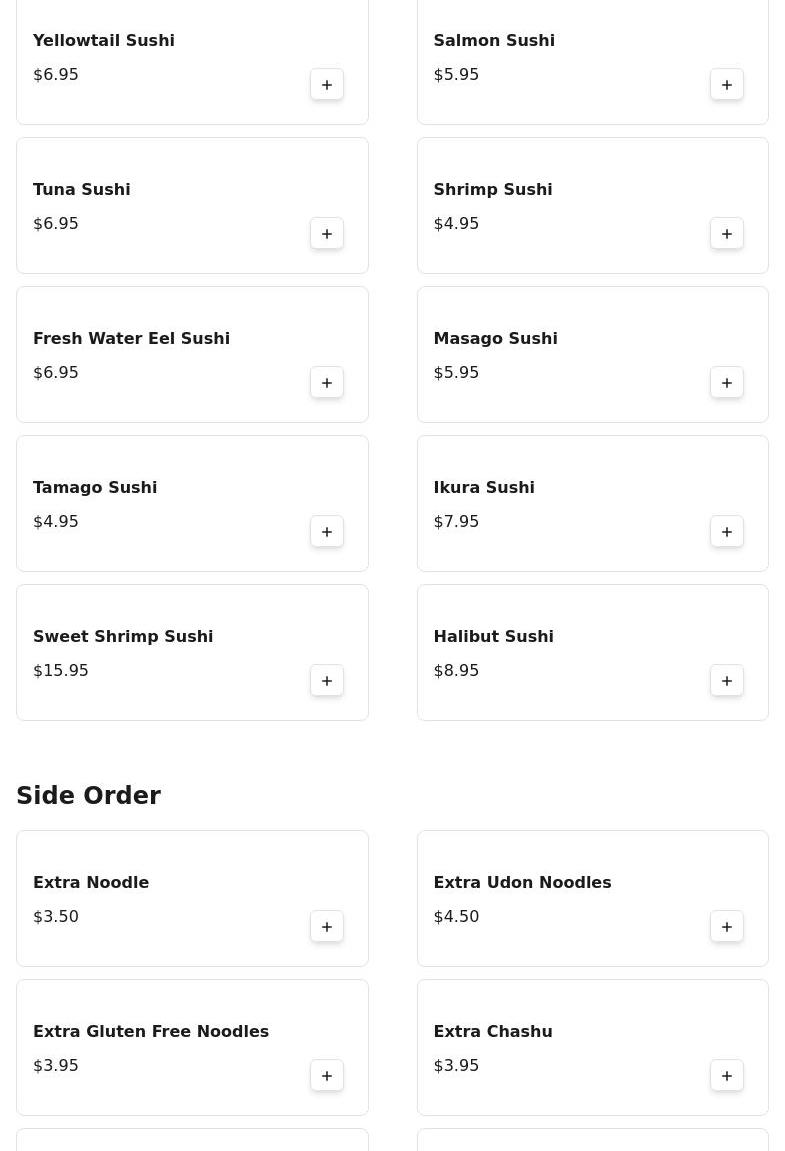Select the Ikura Sushi $7.95 price
Image resolution: width=785 pixels, height=1151 pixels.
click(x=456, y=521)
